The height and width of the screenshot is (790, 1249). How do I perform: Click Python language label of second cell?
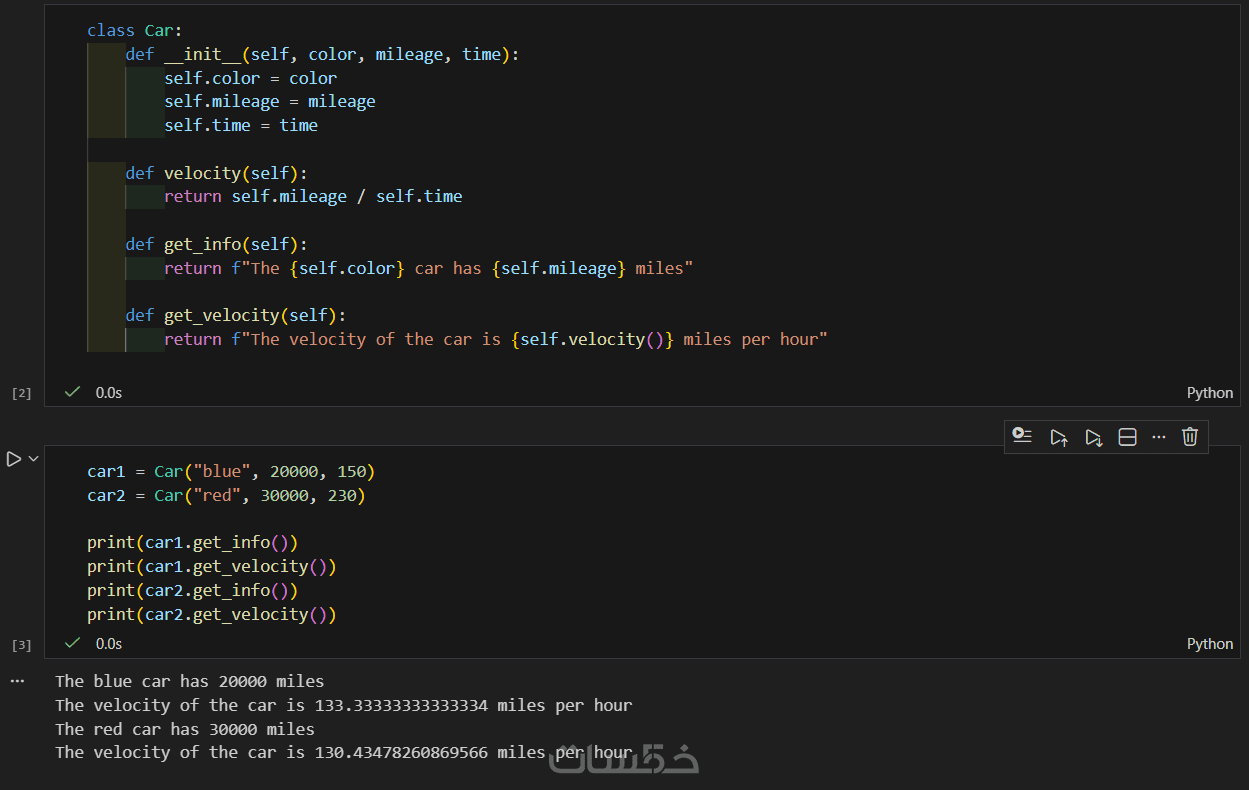[1209, 644]
